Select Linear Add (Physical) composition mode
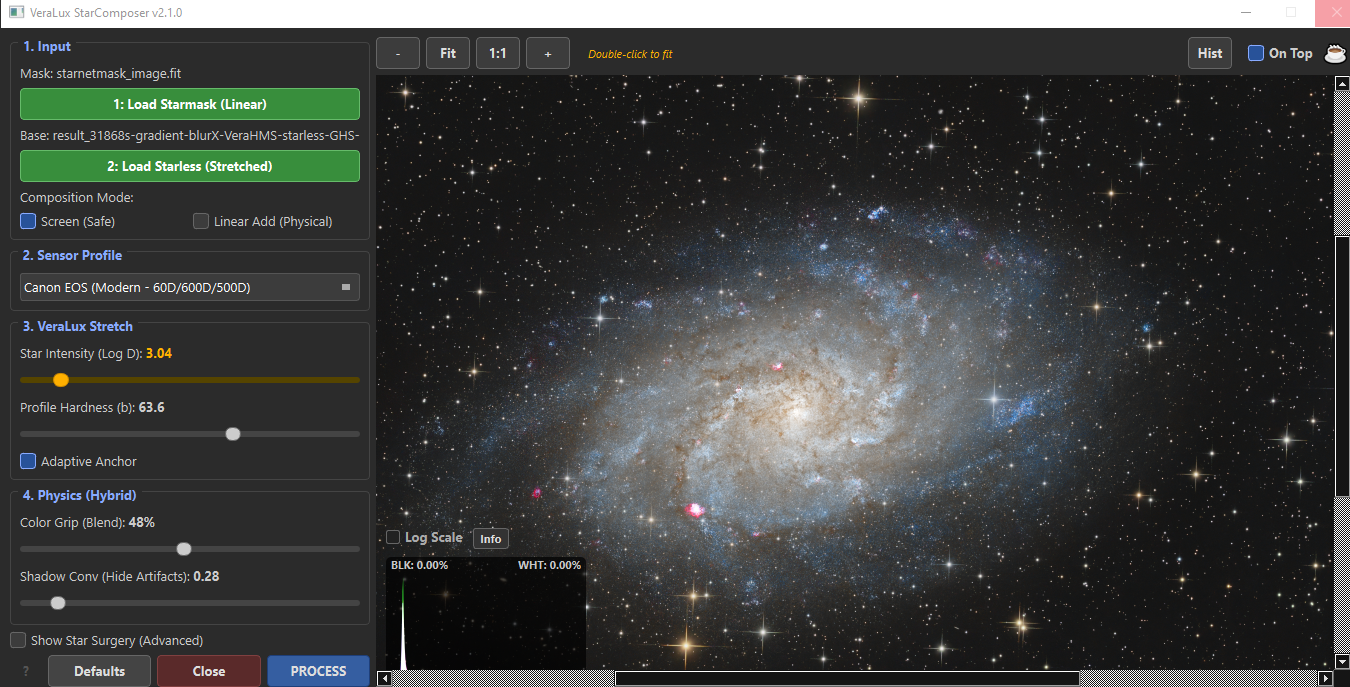The width and height of the screenshot is (1350, 687). click(x=201, y=221)
